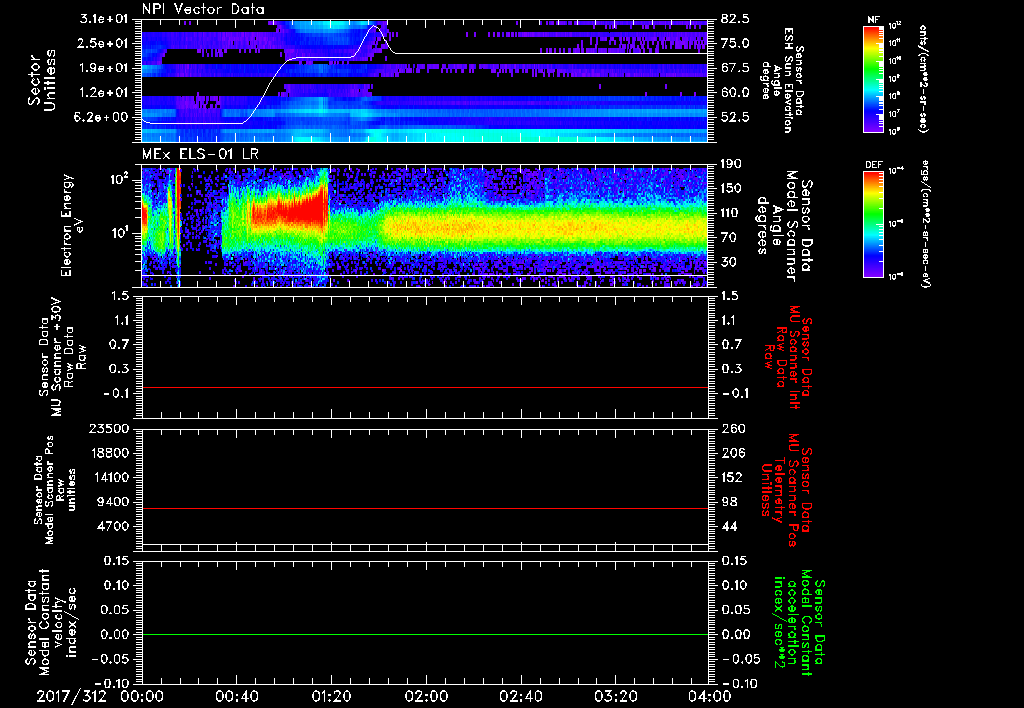Click the '3.1e+01' sector tick label
The image size is (1024, 708).
[x=104, y=19]
